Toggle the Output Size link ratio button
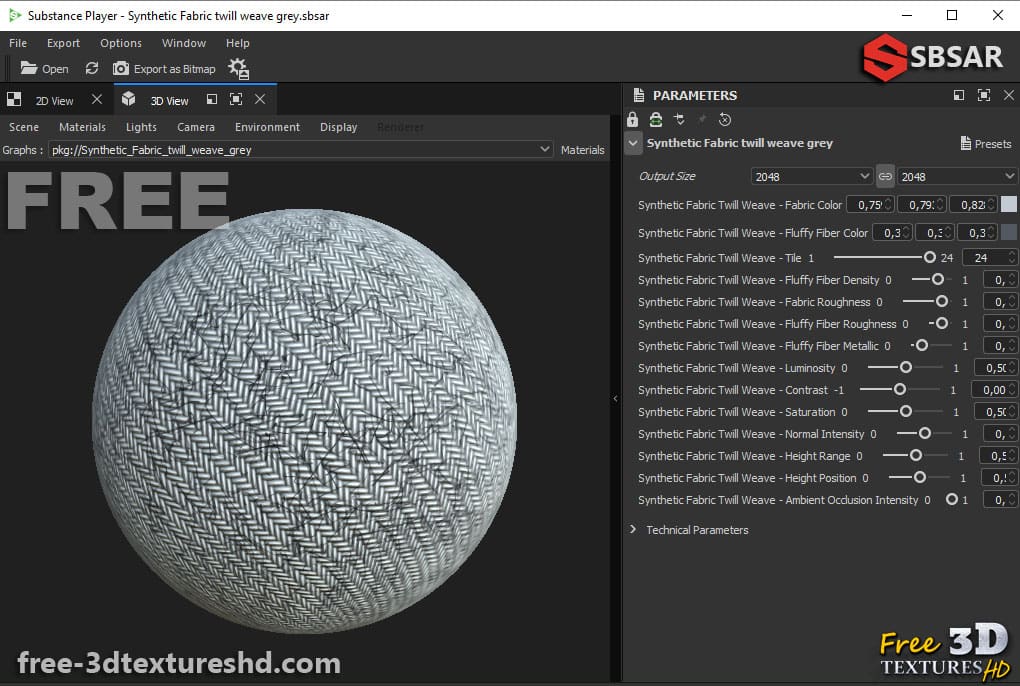This screenshot has width=1020, height=686. [885, 176]
